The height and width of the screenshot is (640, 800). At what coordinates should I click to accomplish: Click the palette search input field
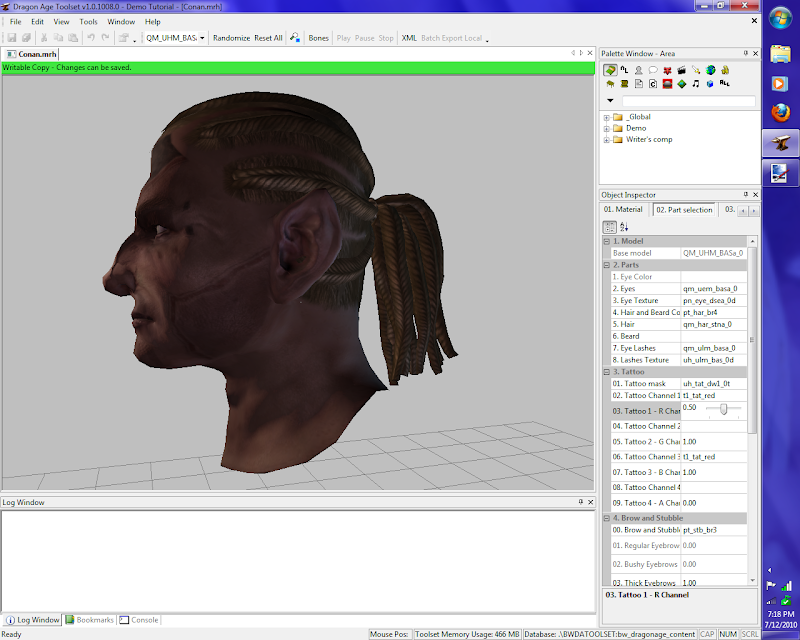pos(688,101)
